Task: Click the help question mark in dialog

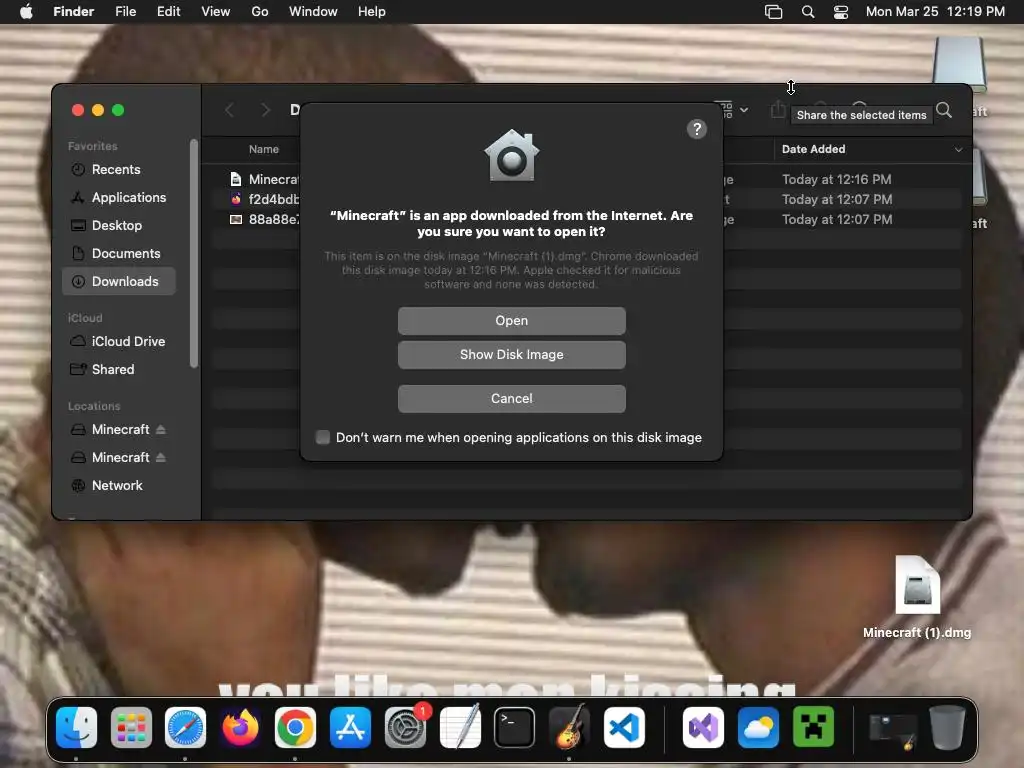Action: (x=697, y=129)
